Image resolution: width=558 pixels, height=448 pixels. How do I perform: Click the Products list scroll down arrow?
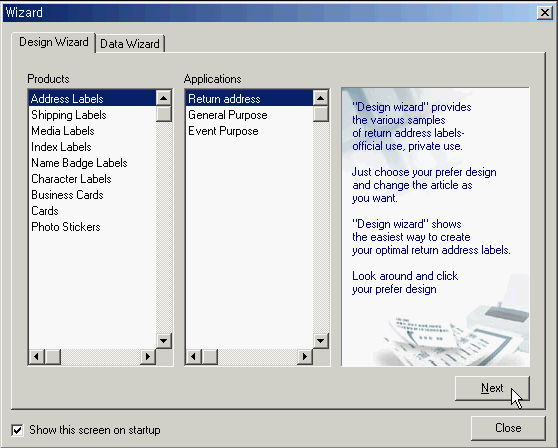click(x=164, y=341)
